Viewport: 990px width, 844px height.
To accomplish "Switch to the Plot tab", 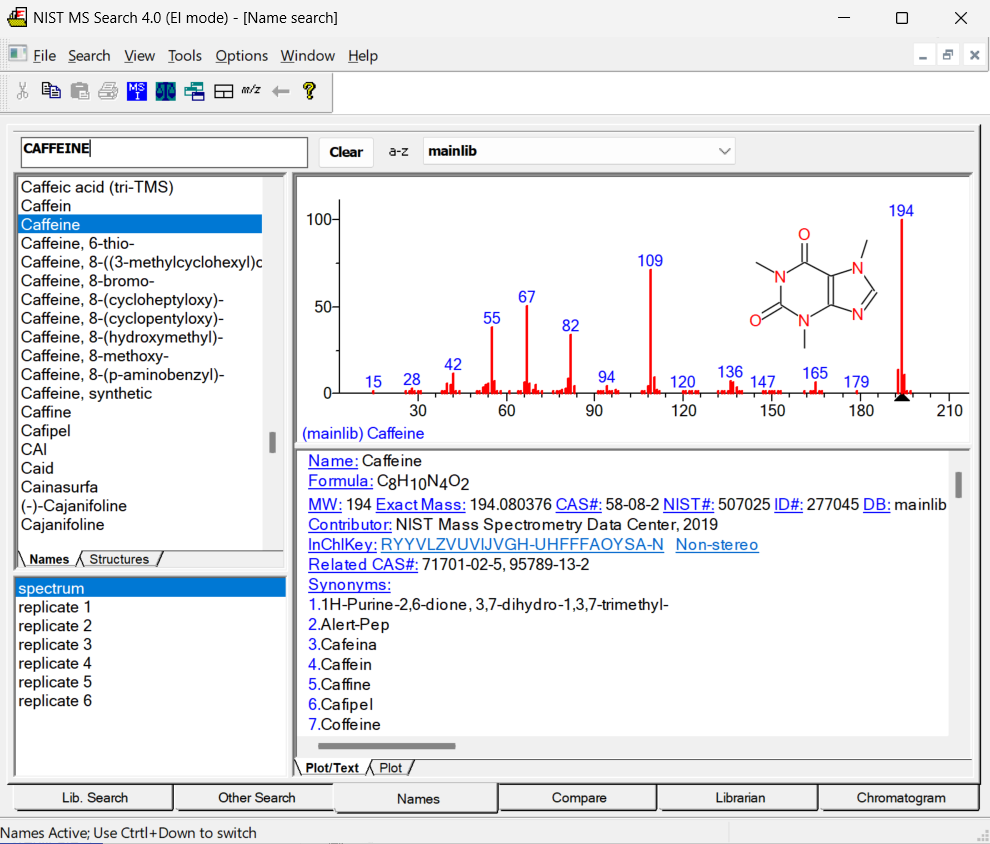I will (x=390, y=768).
